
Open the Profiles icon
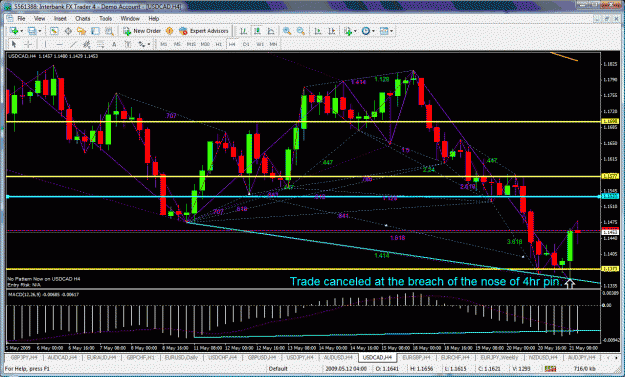(32, 31)
